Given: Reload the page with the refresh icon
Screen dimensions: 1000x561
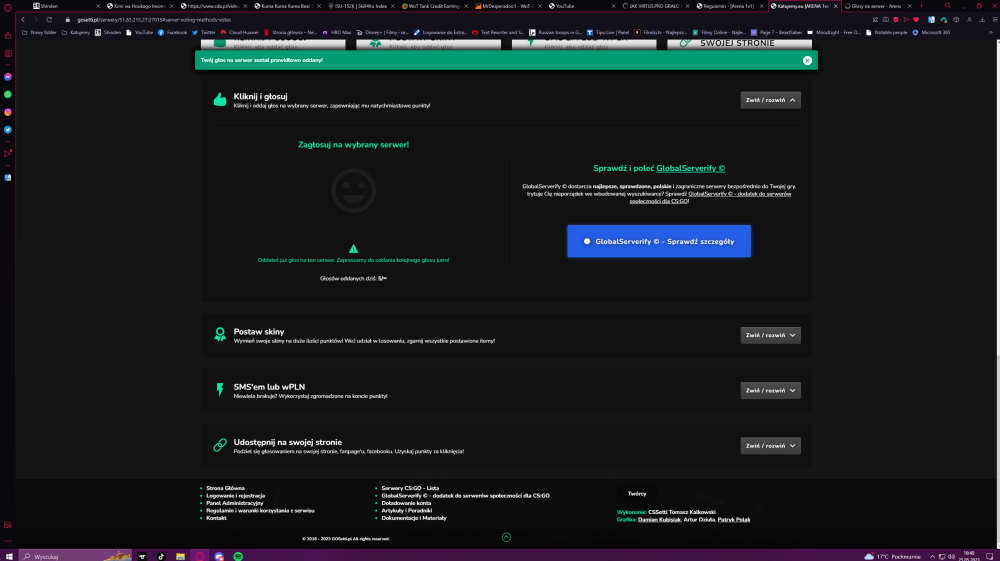Looking at the screenshot, I should point(49,20).
